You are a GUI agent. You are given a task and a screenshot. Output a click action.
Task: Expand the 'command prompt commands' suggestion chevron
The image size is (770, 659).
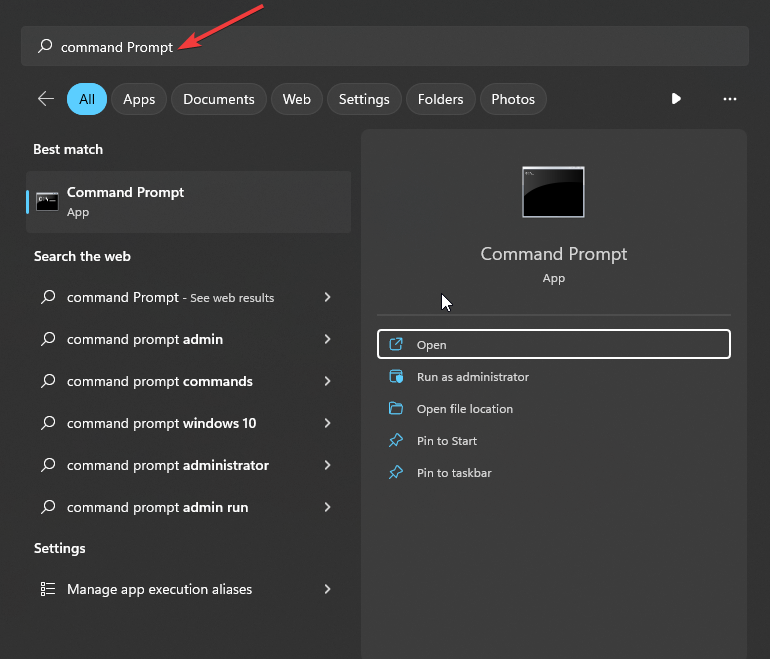[x=327, y=382]
